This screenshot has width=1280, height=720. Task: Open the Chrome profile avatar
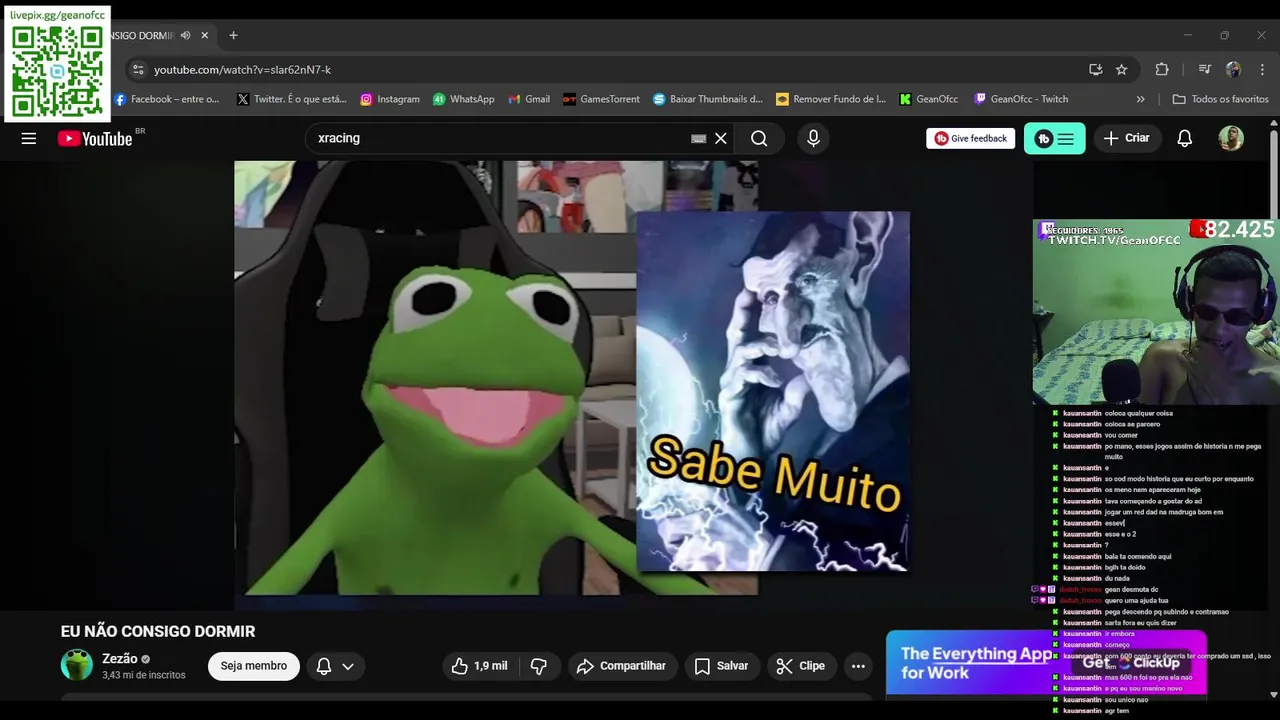(1233, 69)
